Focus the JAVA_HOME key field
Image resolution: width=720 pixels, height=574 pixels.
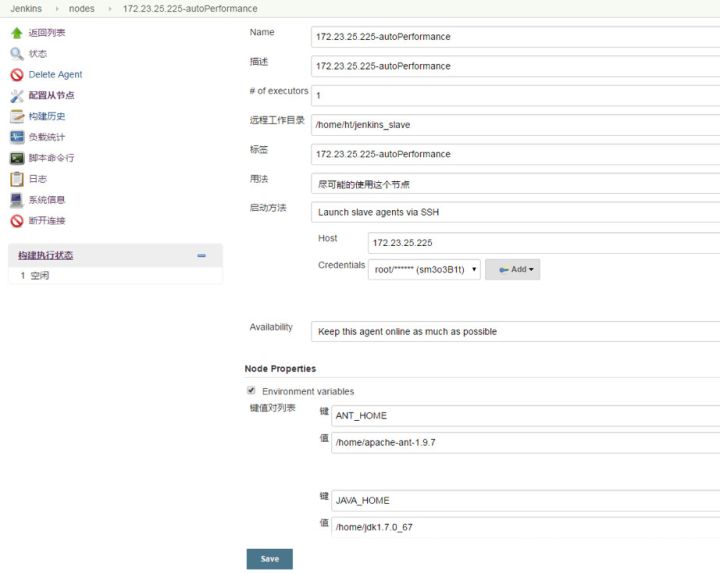pyautogui.click(x=525, y=501)
